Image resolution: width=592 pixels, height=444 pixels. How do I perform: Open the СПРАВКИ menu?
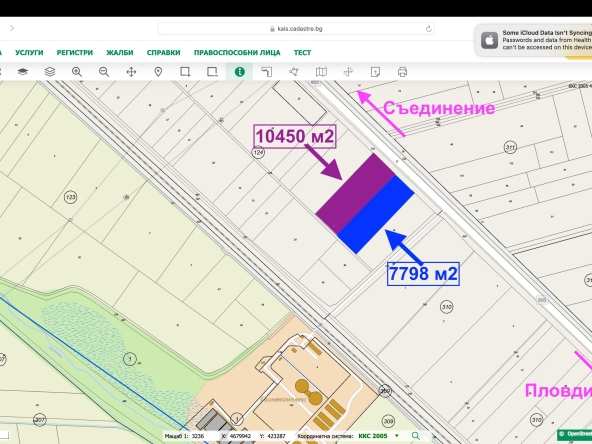pyautogui.click(x=163, y=52)
